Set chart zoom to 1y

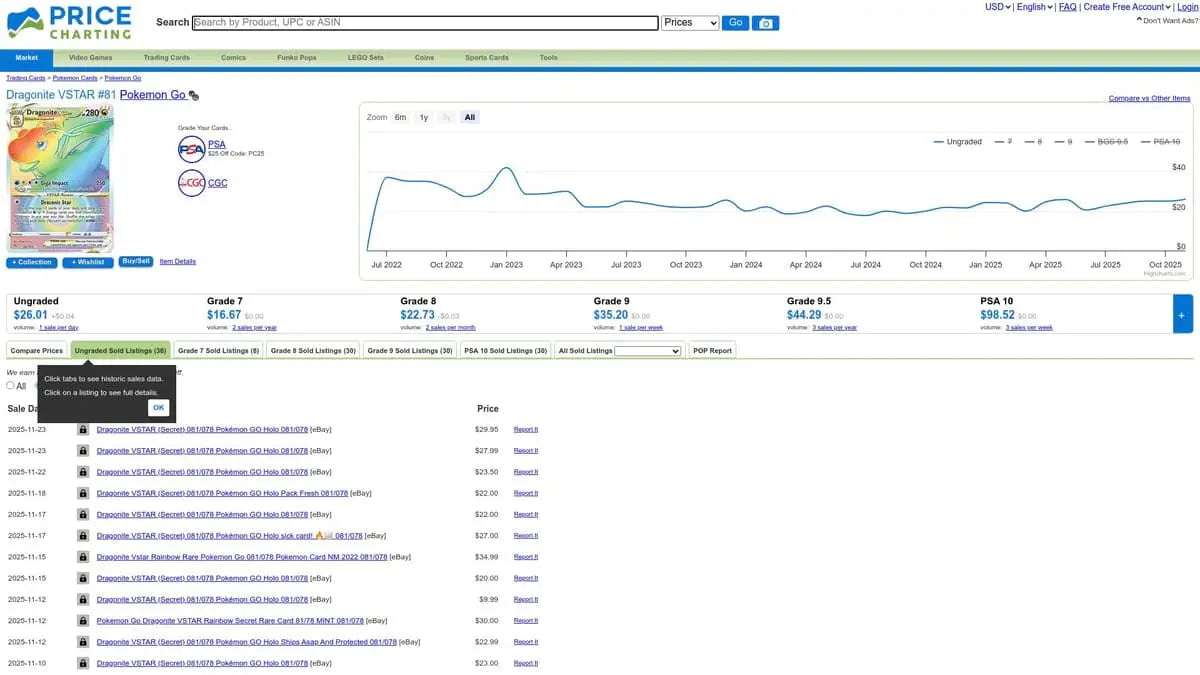tap(424, 117)
